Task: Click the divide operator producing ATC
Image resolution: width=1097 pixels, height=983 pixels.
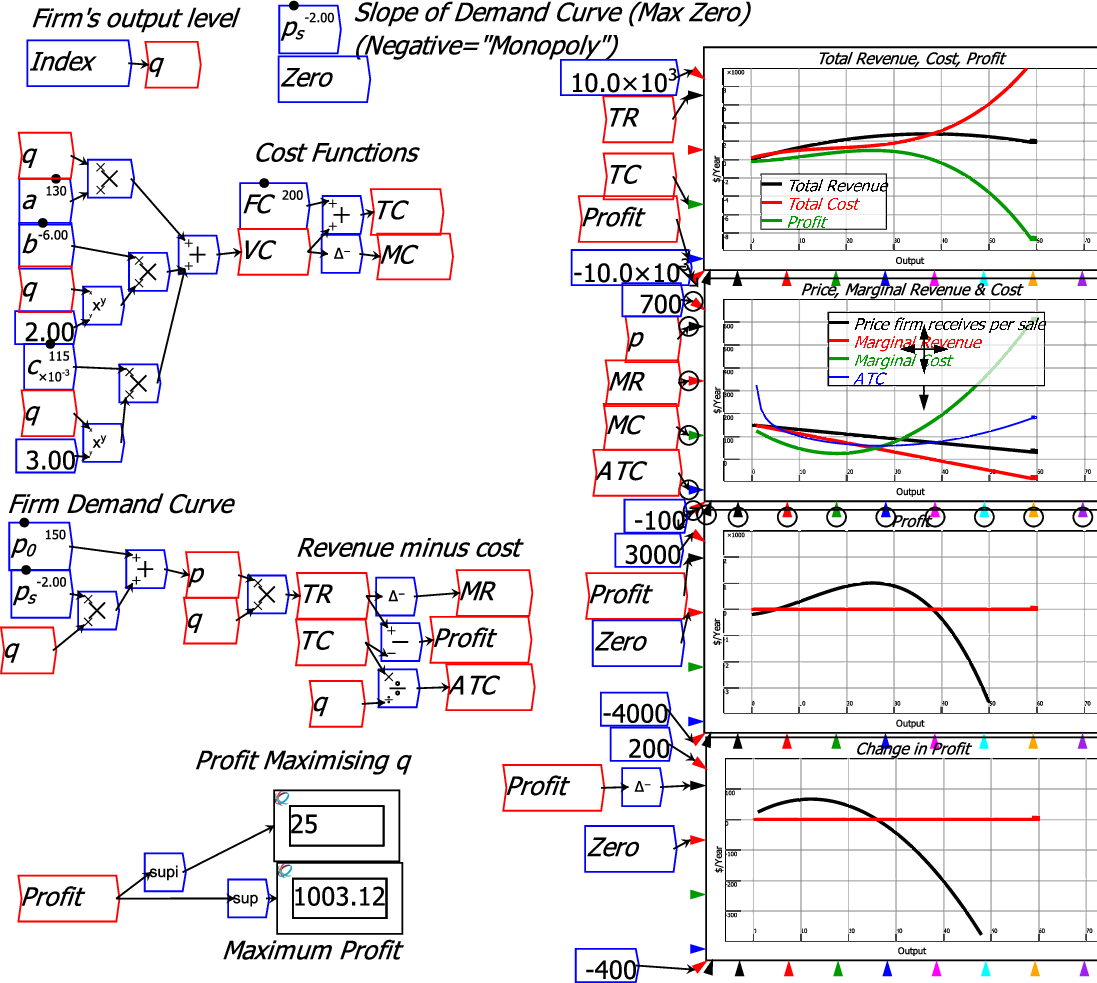Action: point(398,688)
